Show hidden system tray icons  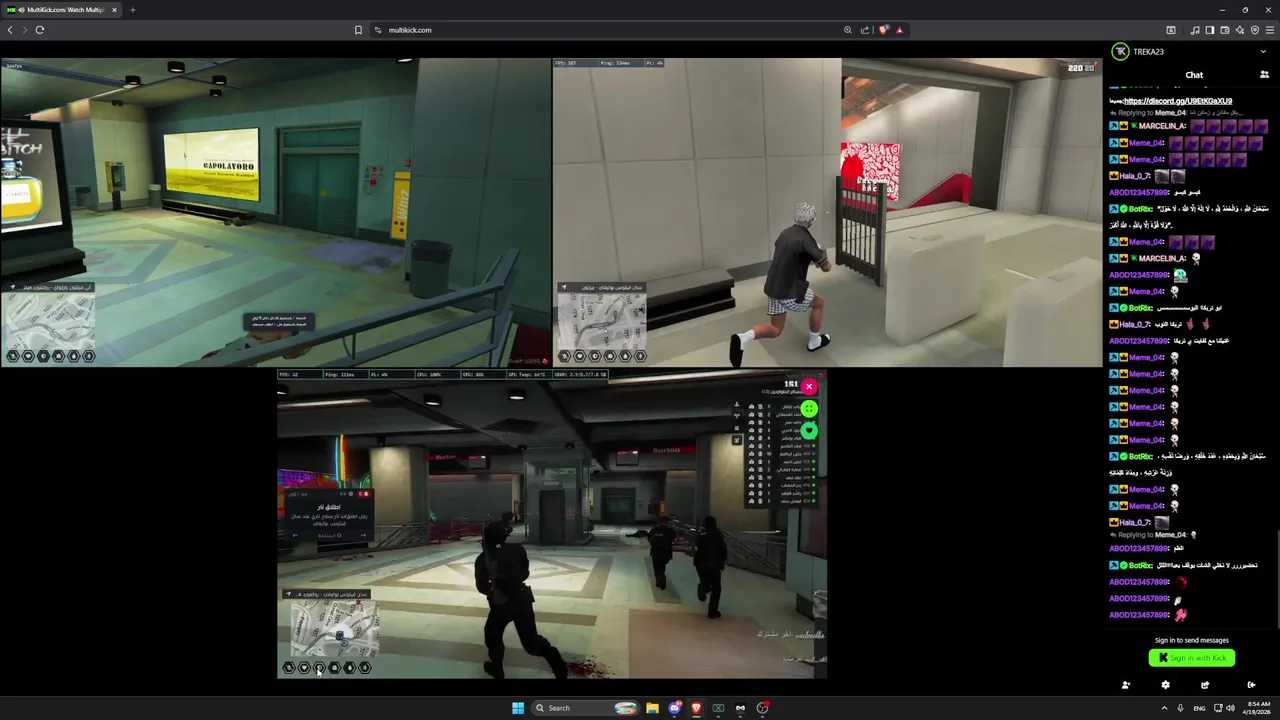[1164, 708]
